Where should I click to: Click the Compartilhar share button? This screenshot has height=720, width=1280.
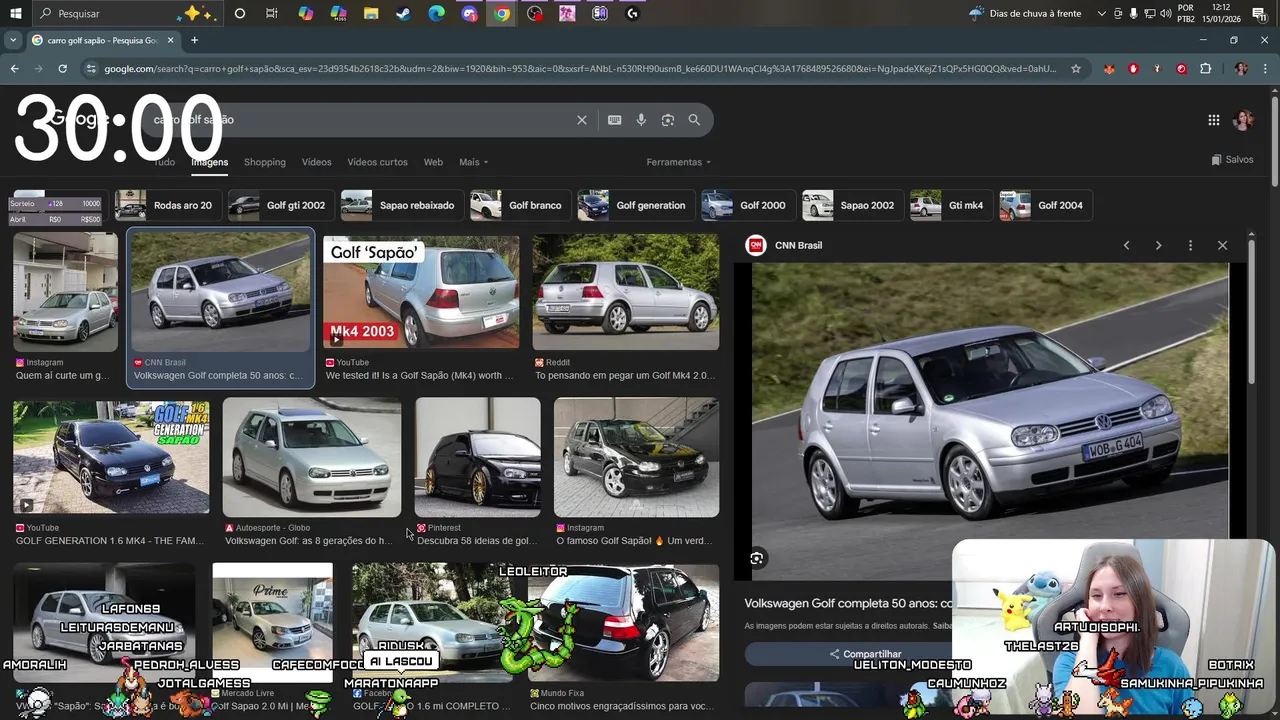point(865,654)
